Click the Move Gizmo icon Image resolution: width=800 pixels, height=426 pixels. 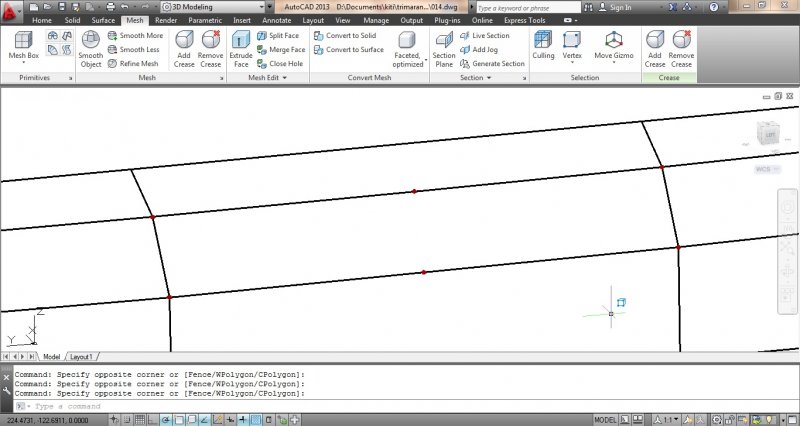[614, 40]
